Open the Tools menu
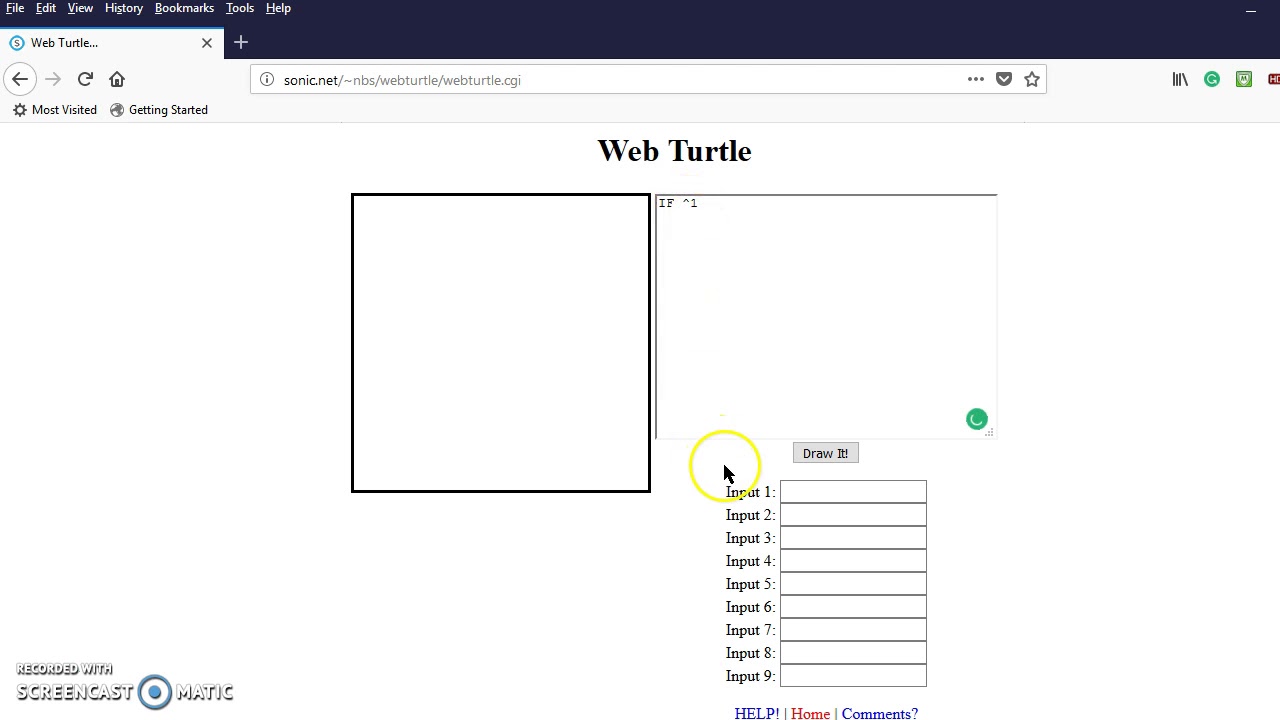Viewport: 1280px width, 720px height. click(x=240, y=8)
